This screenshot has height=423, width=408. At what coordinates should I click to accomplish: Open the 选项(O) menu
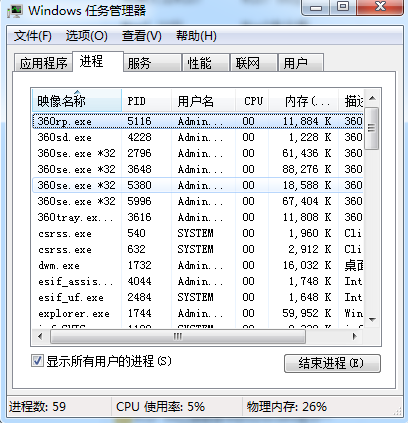pos(86,36)
